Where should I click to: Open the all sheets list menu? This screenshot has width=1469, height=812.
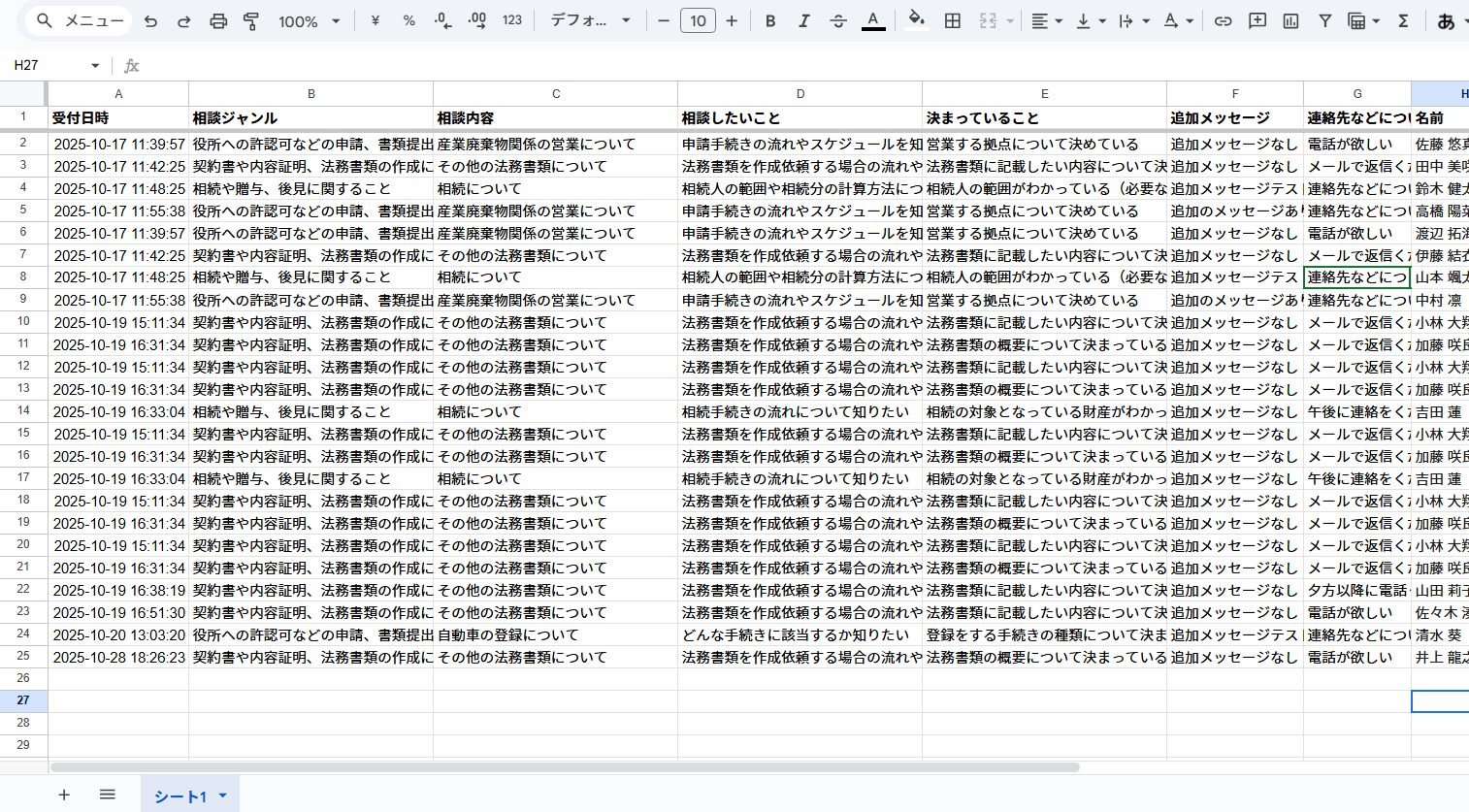click(108, 795)
